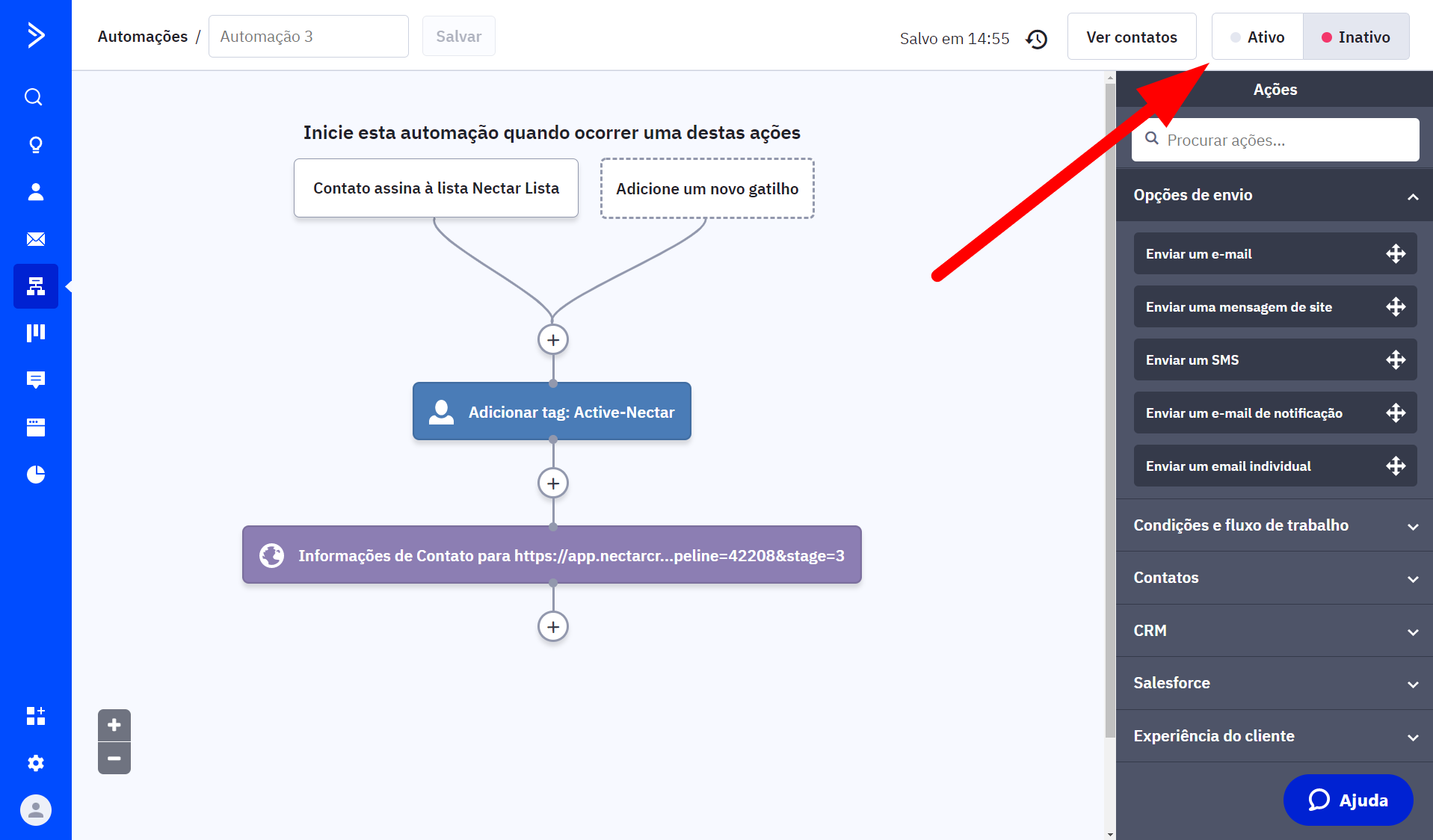Screen dimensions: 1433x840
Task: Click plus node below the triggers
Action: 553,340
